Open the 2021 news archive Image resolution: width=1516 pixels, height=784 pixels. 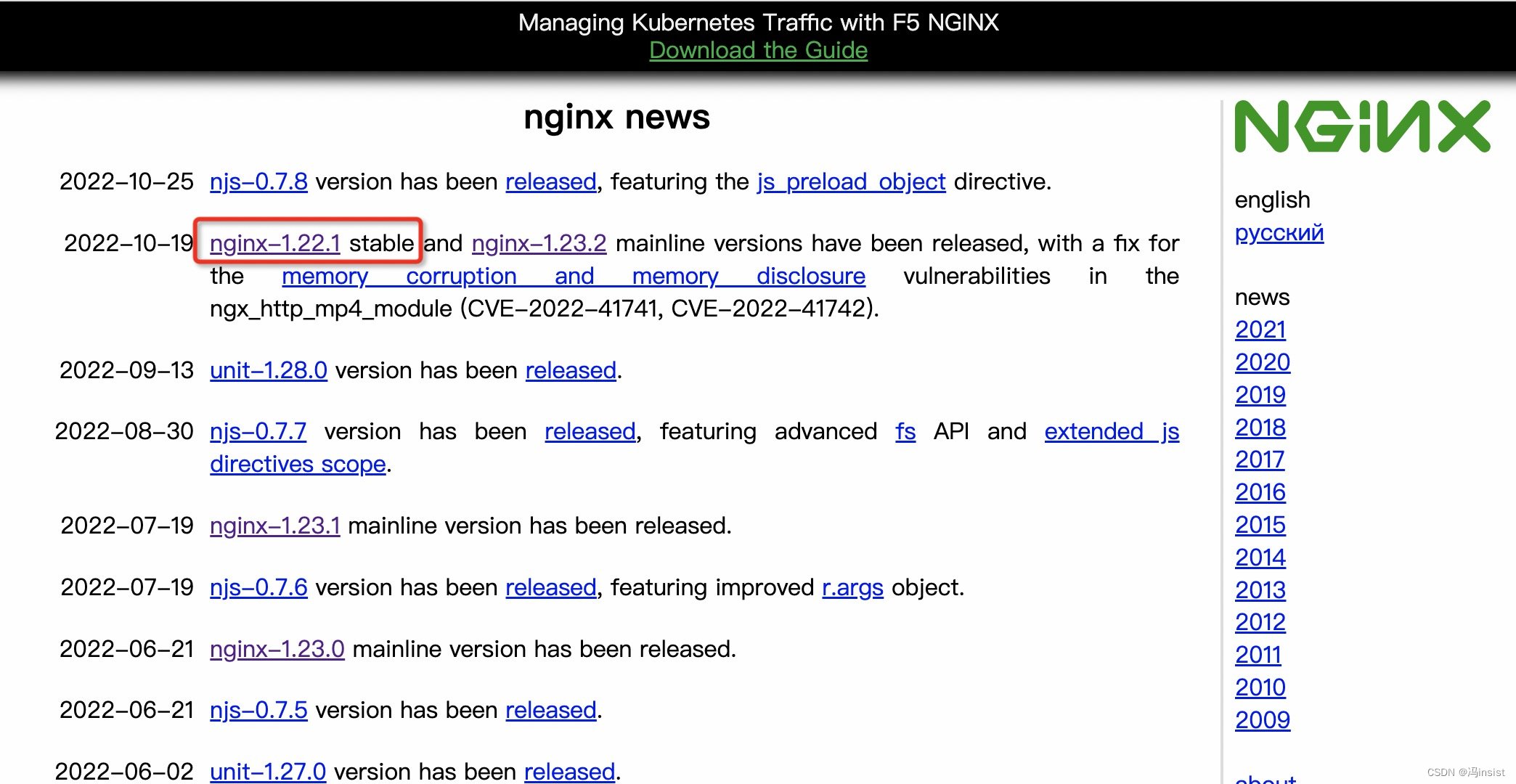coord(1260,330)
